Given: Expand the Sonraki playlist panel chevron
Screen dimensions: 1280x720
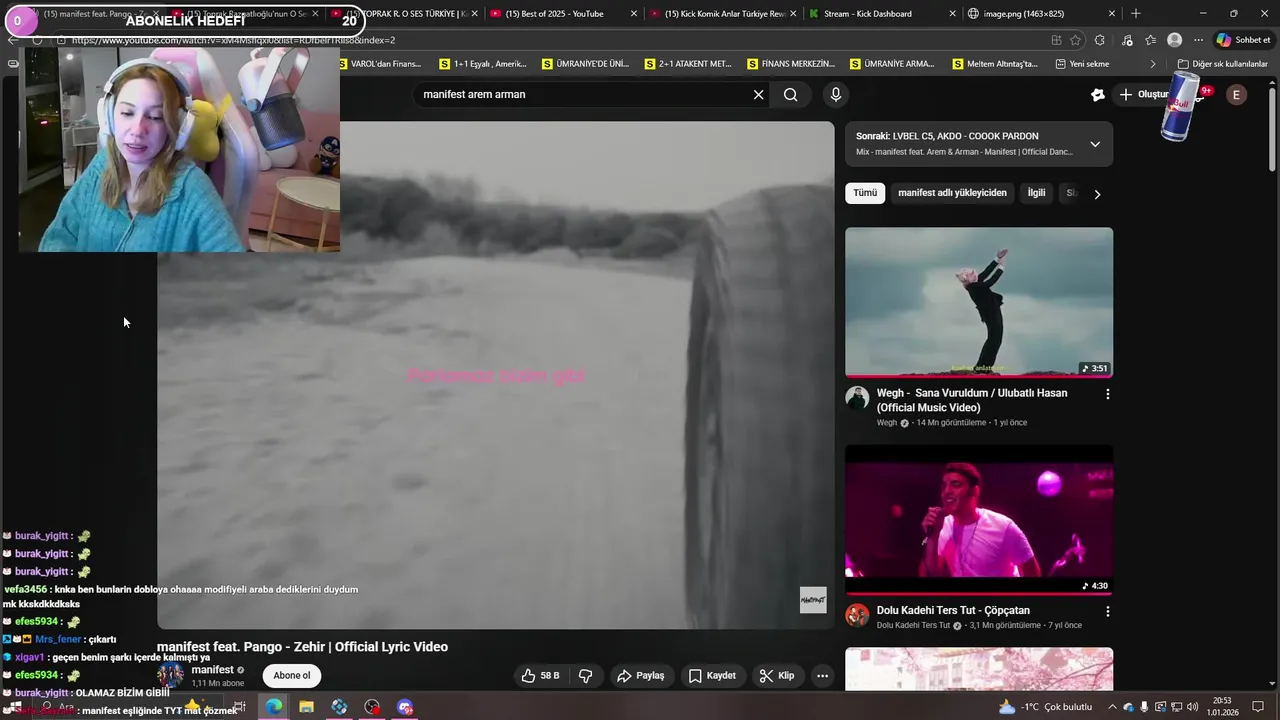Looking at the screenshot, I should [1095, 144].
